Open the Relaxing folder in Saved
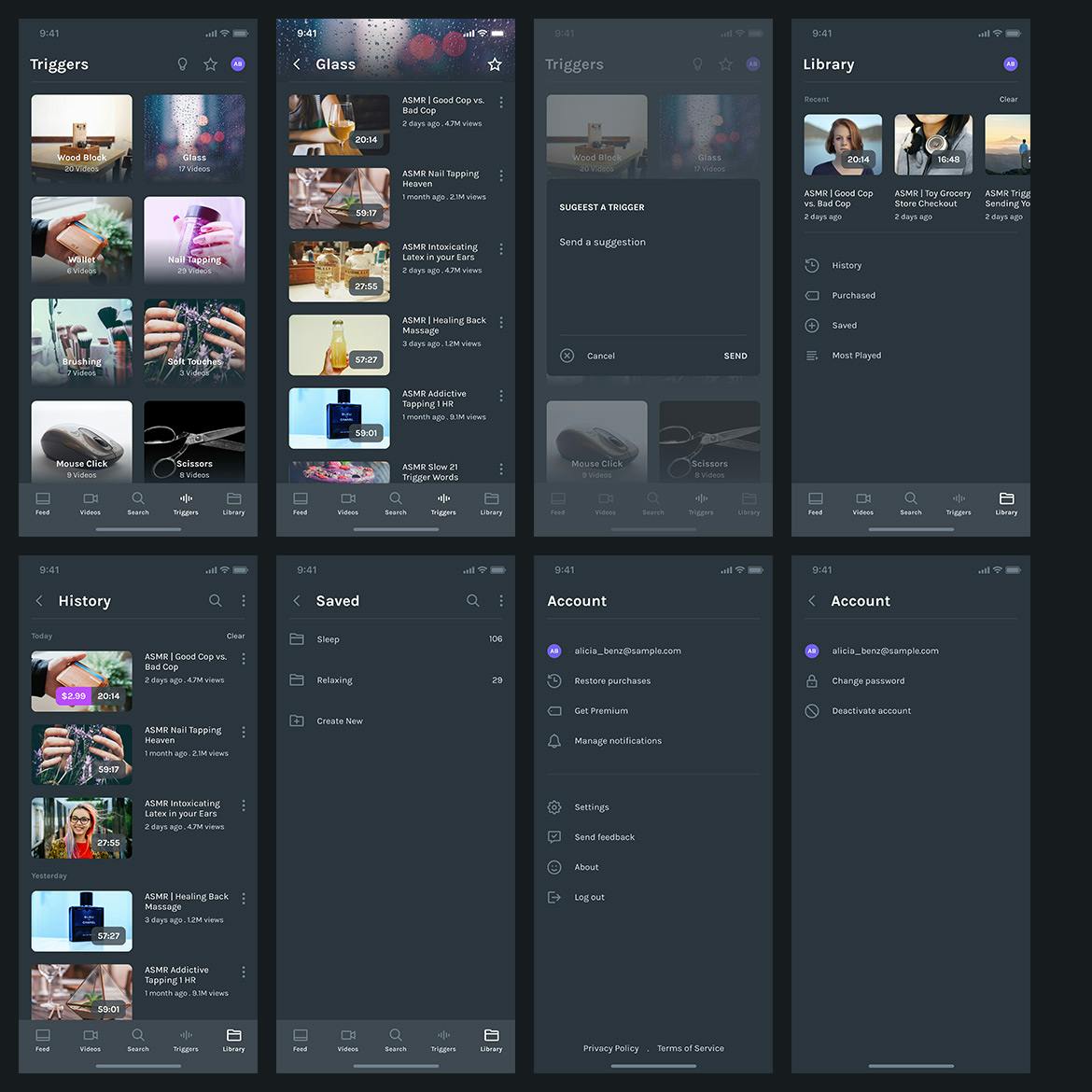The image size is (1092, 1092). [396, 680]
